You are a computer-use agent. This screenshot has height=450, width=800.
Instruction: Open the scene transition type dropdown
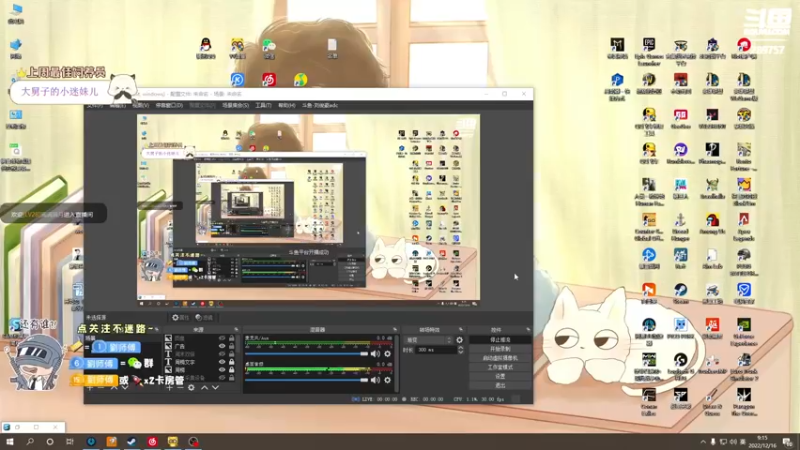click(x=428, y=340)
